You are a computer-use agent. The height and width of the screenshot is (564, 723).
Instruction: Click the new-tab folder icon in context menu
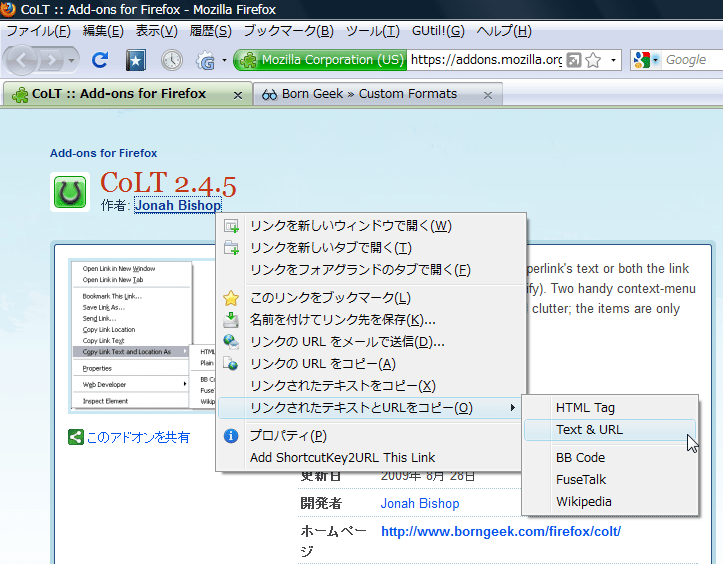[231, 248]
